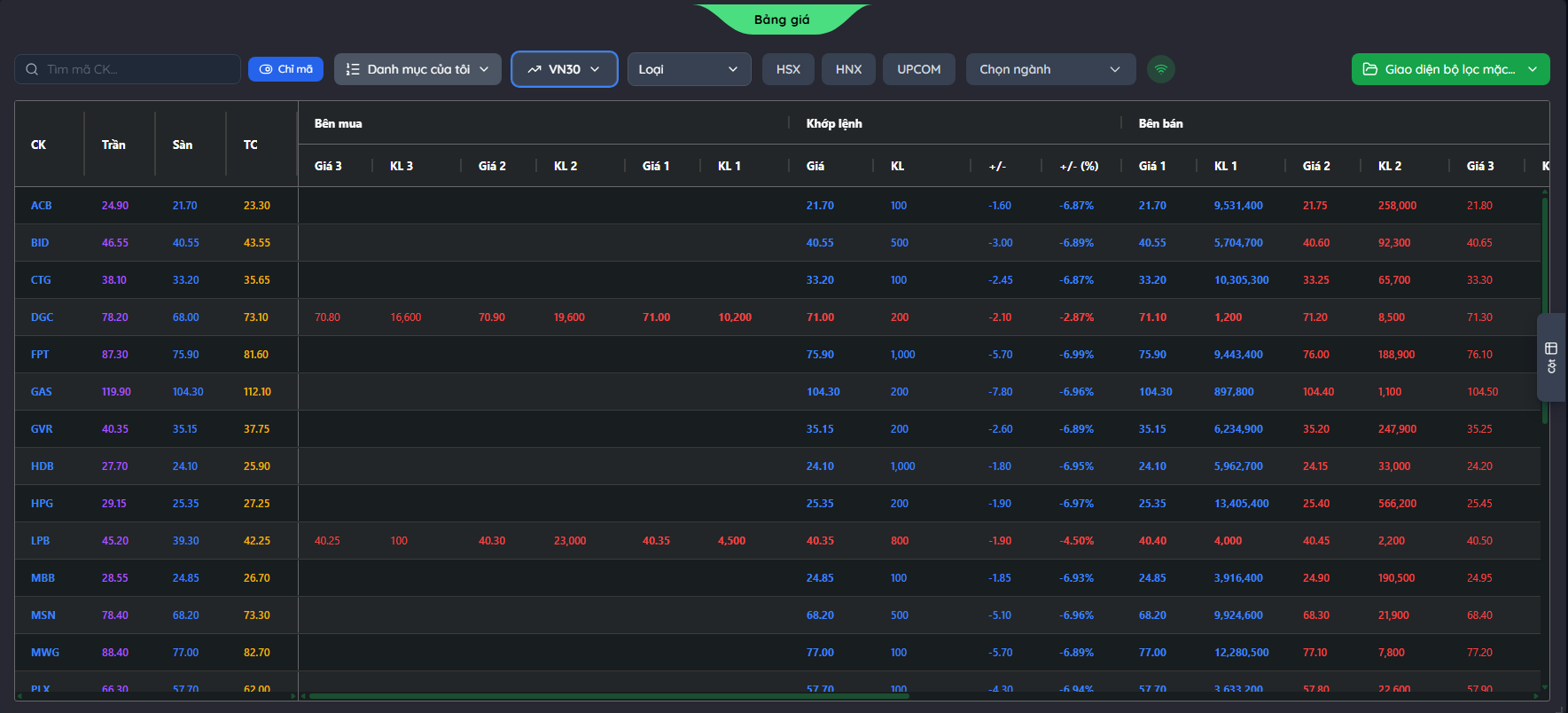This screenshot has height=713, width=1568.
Task: Toggle the UPCOM exchange filter
Action: 918,69
